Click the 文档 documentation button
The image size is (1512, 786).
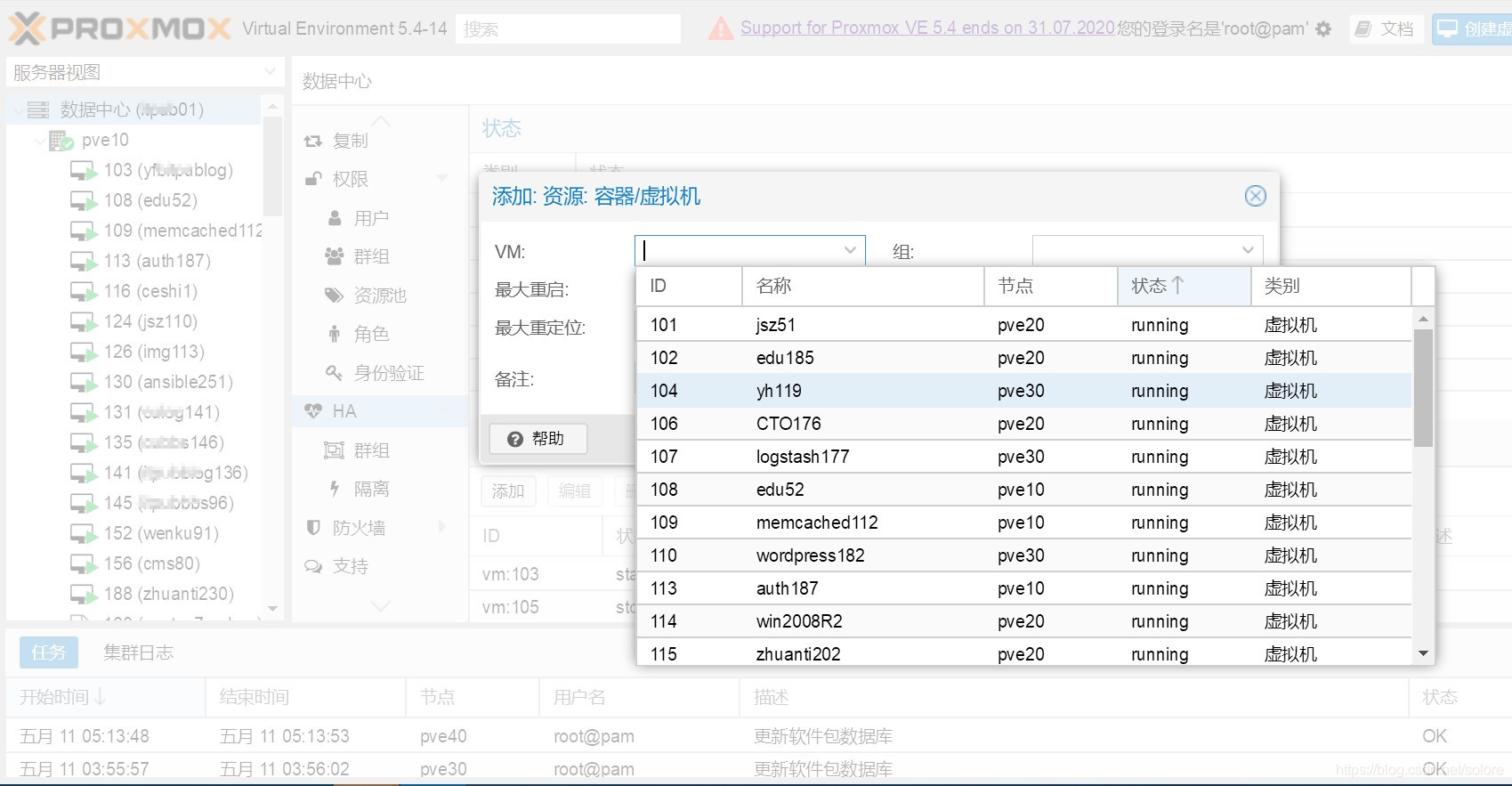coord(1385,28)
